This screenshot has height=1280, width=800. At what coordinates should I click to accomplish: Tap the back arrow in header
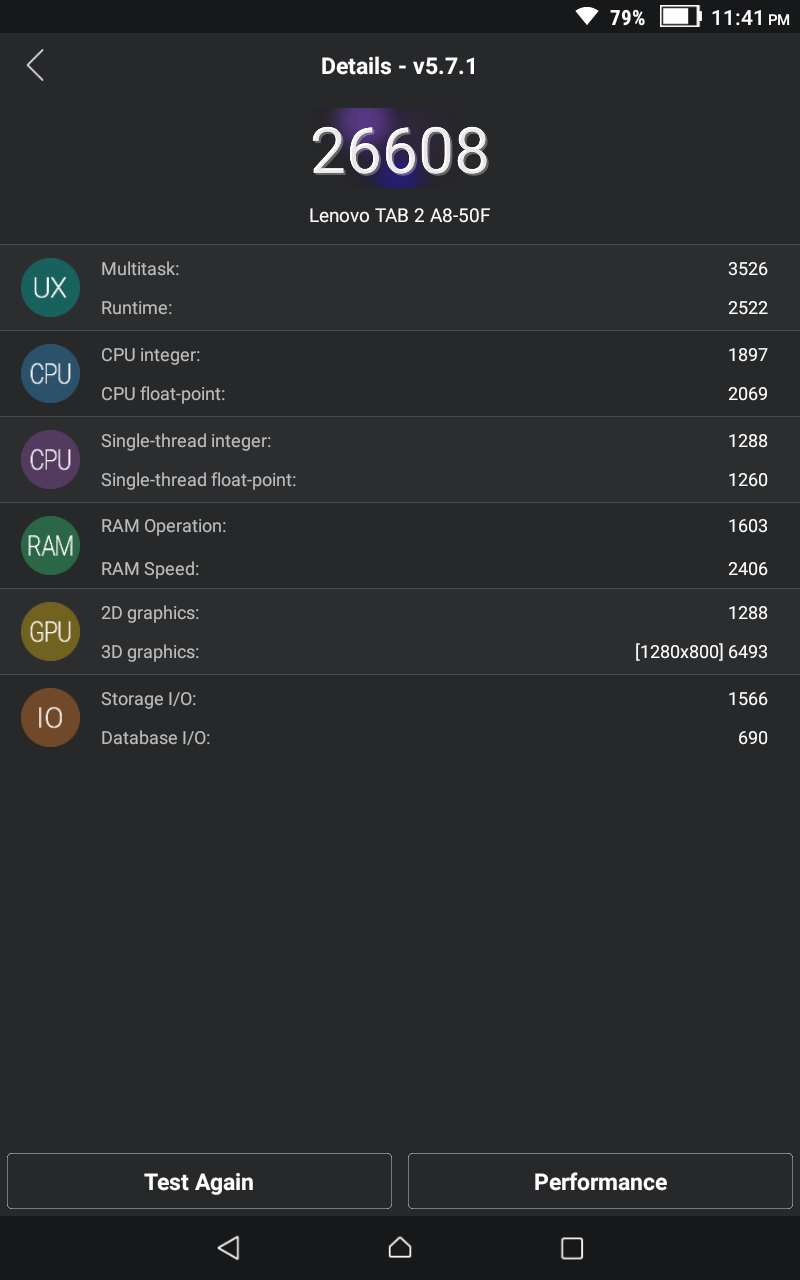35,66
